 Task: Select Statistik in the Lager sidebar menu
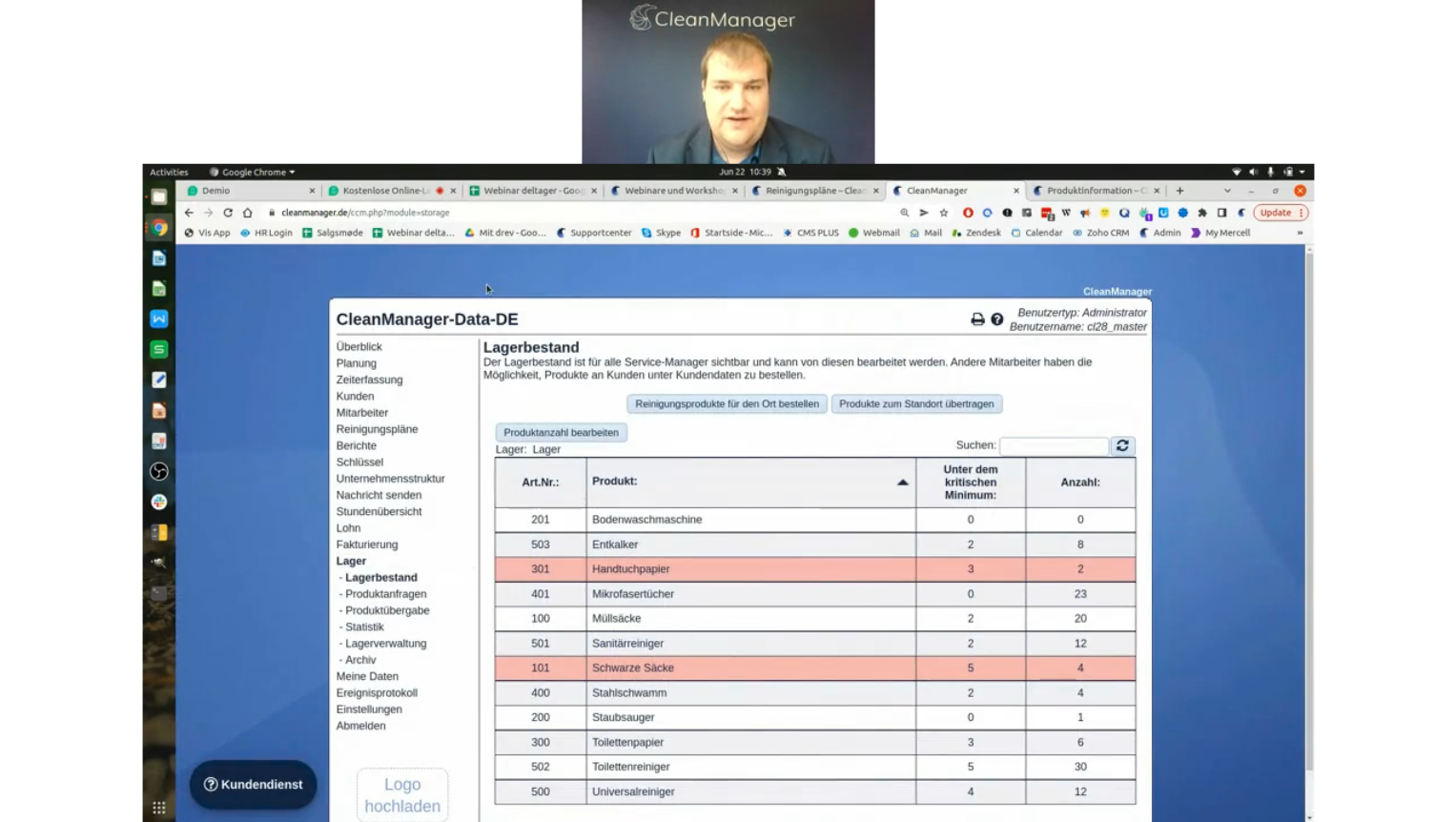(363, 627)
